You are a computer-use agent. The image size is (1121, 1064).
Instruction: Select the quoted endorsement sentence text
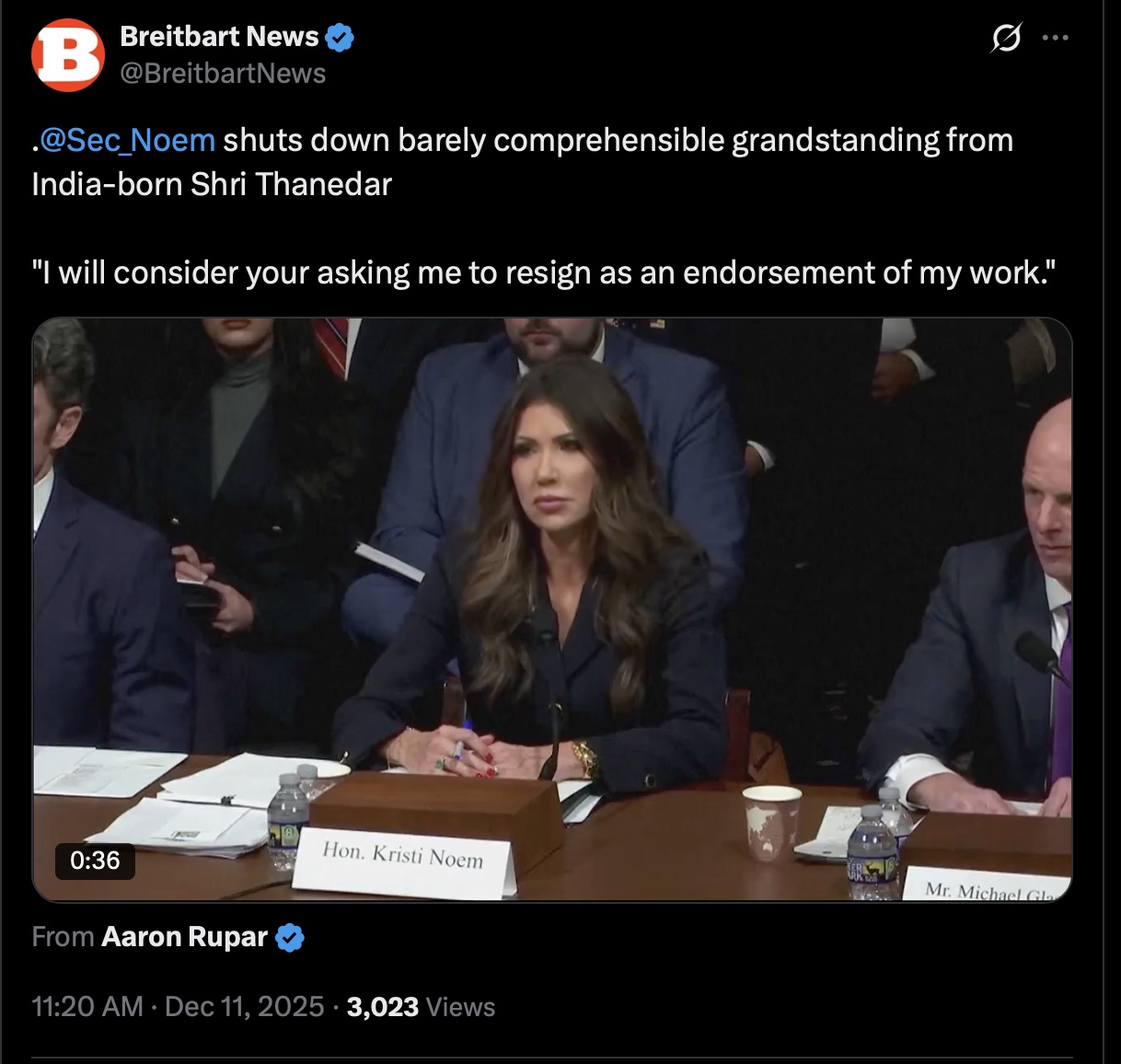[x=543, y=272]
